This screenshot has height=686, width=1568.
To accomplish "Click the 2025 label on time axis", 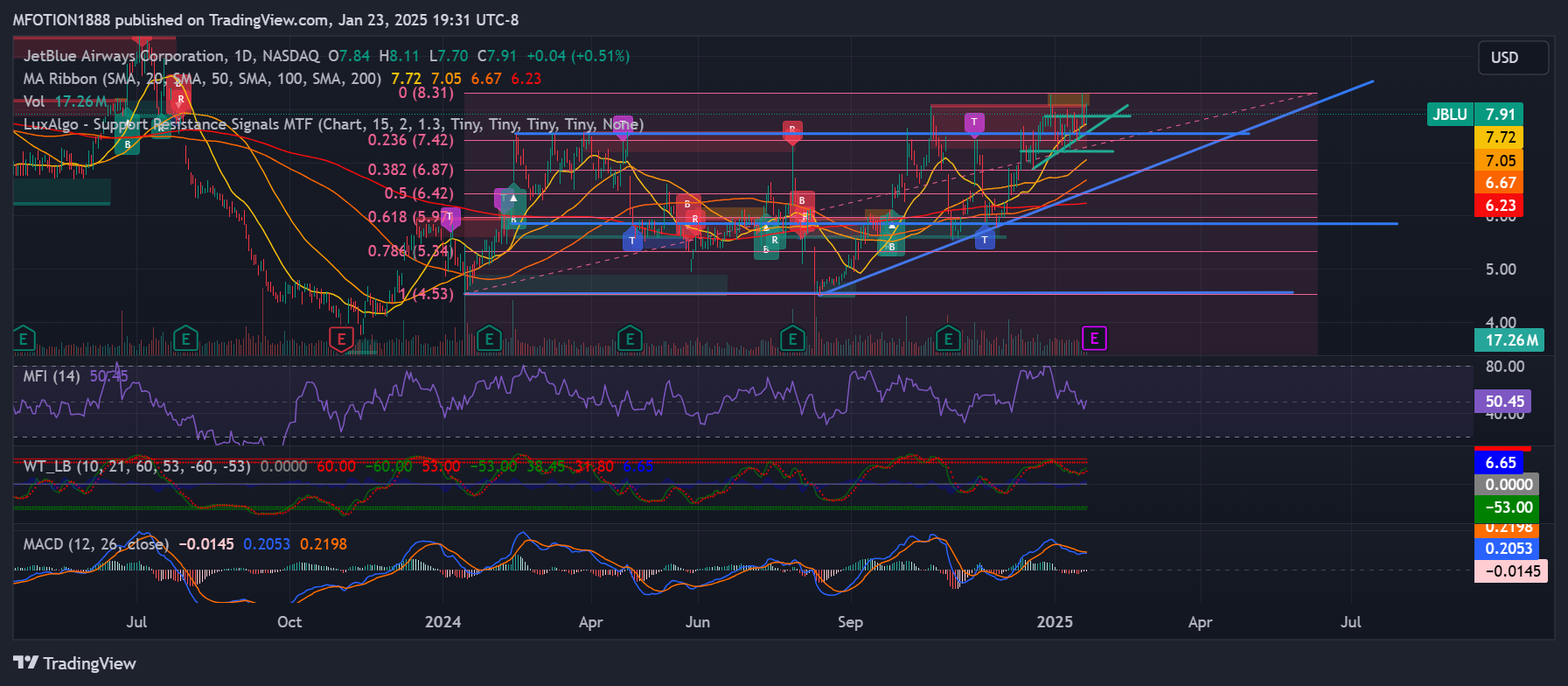I will [x=1055, y=622].
